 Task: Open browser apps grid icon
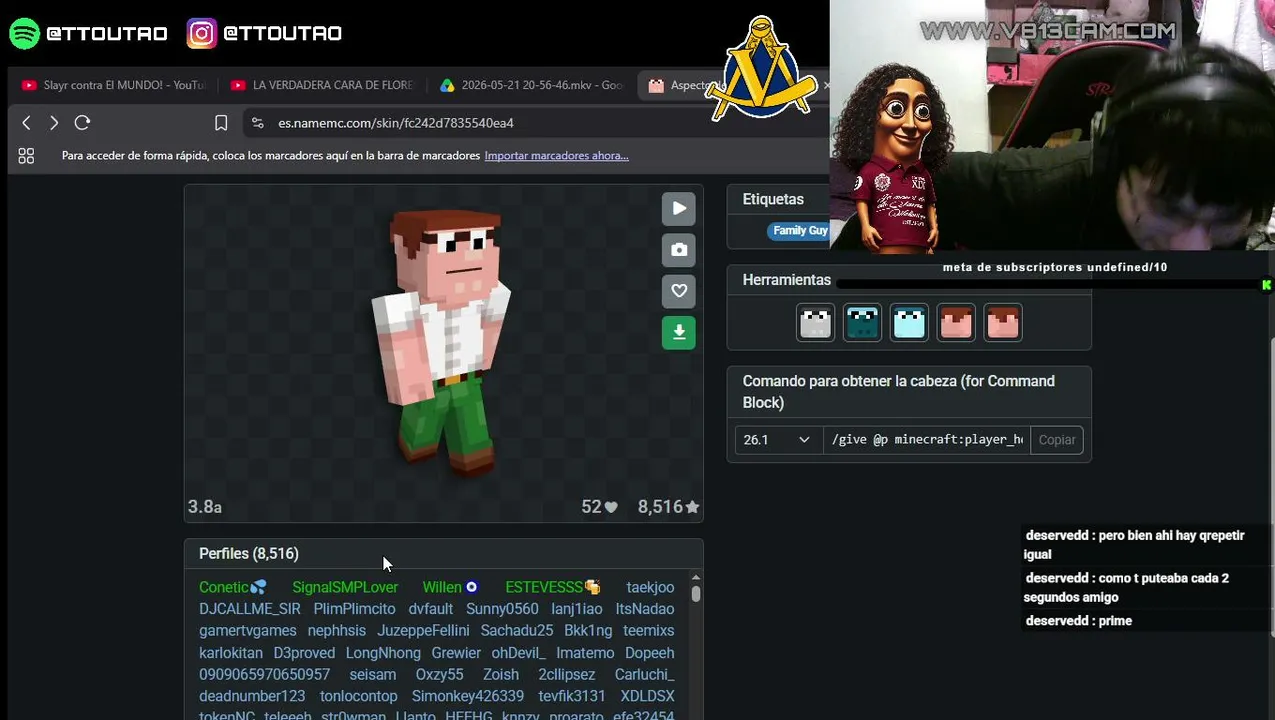point(26,156)
